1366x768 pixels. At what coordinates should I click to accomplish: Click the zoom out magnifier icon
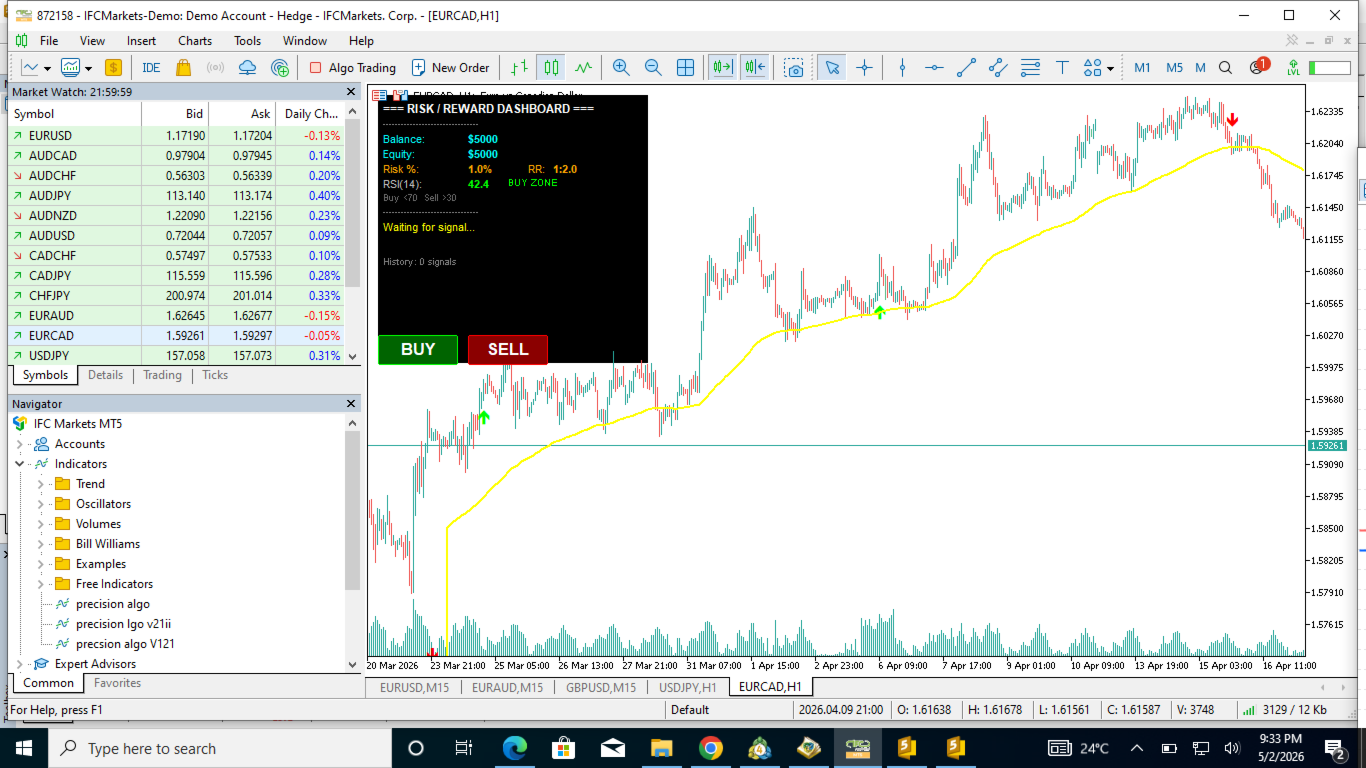point(653,68)
